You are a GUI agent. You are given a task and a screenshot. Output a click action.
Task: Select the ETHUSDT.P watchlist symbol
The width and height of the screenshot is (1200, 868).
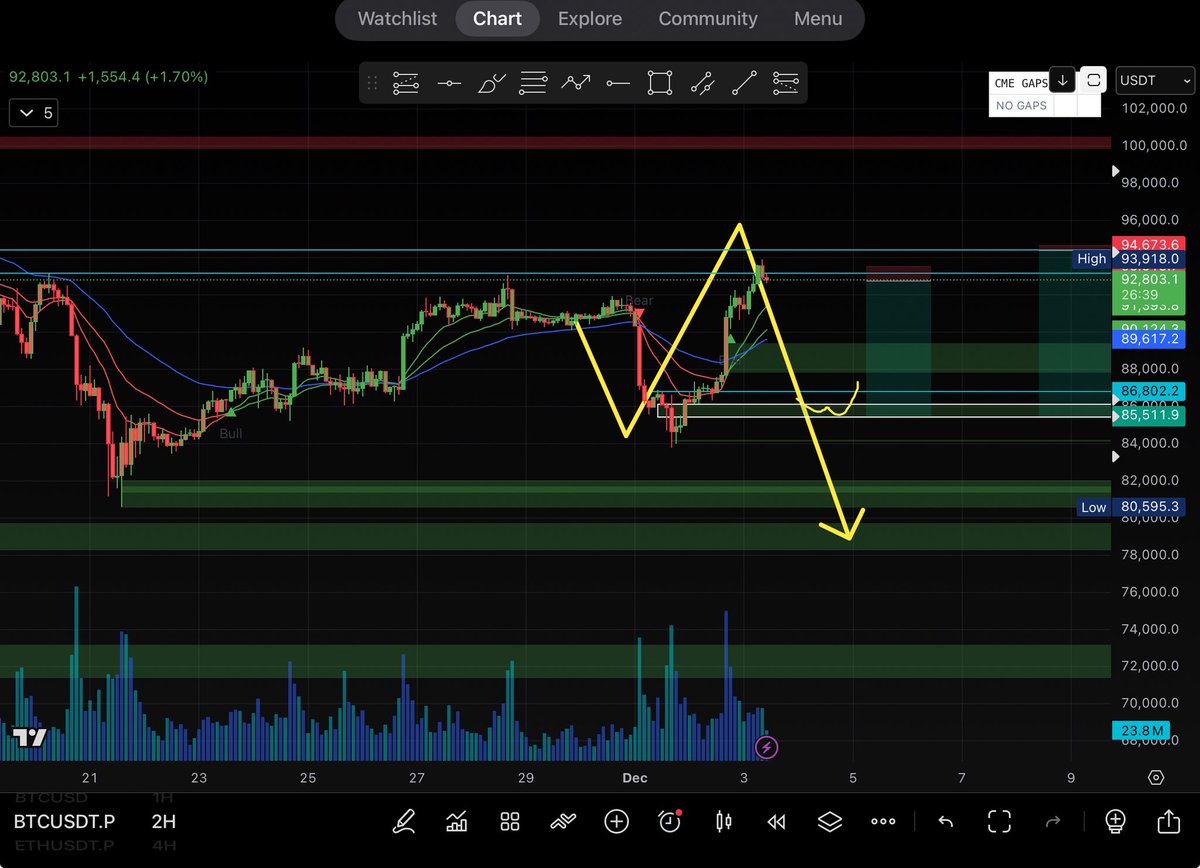[x=64, y=846]
